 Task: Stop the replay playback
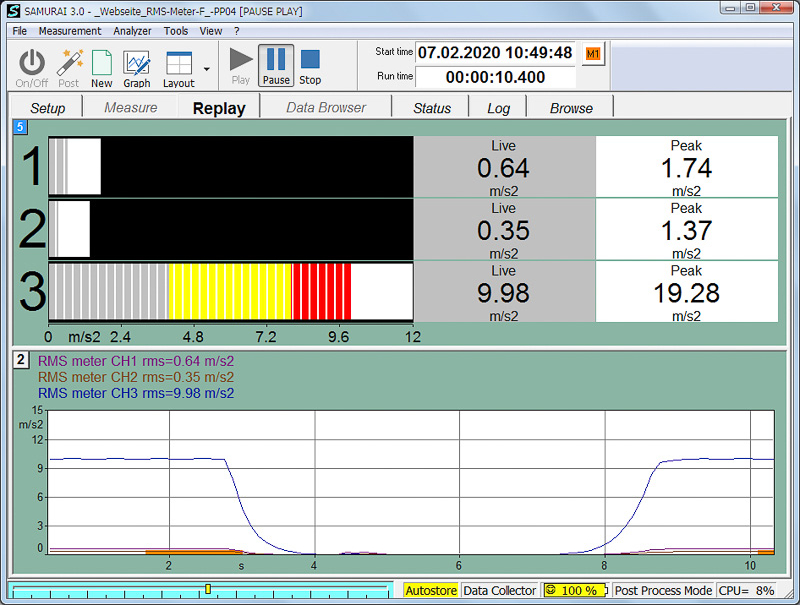point(310,64)
